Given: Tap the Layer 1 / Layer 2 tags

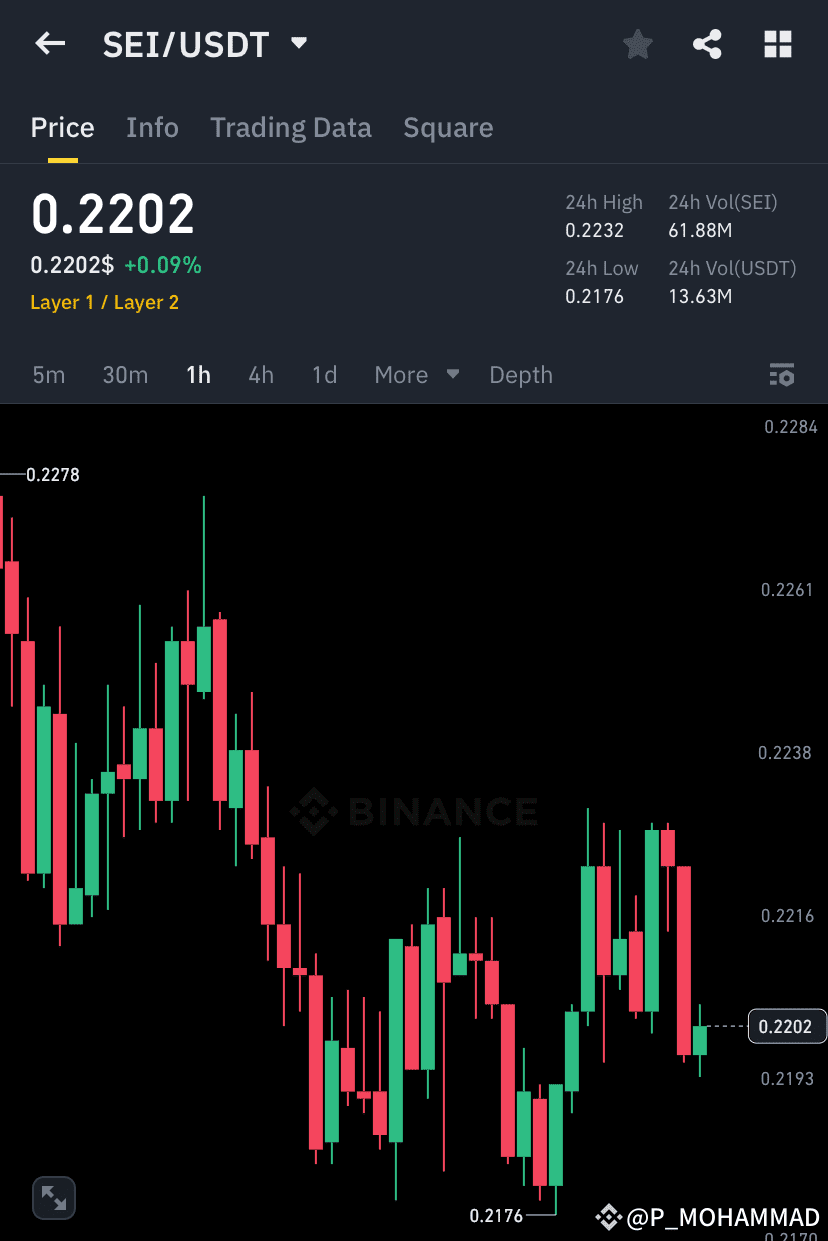Looking at the screenshot, I should pyautogui.click(x=104, y=302).
